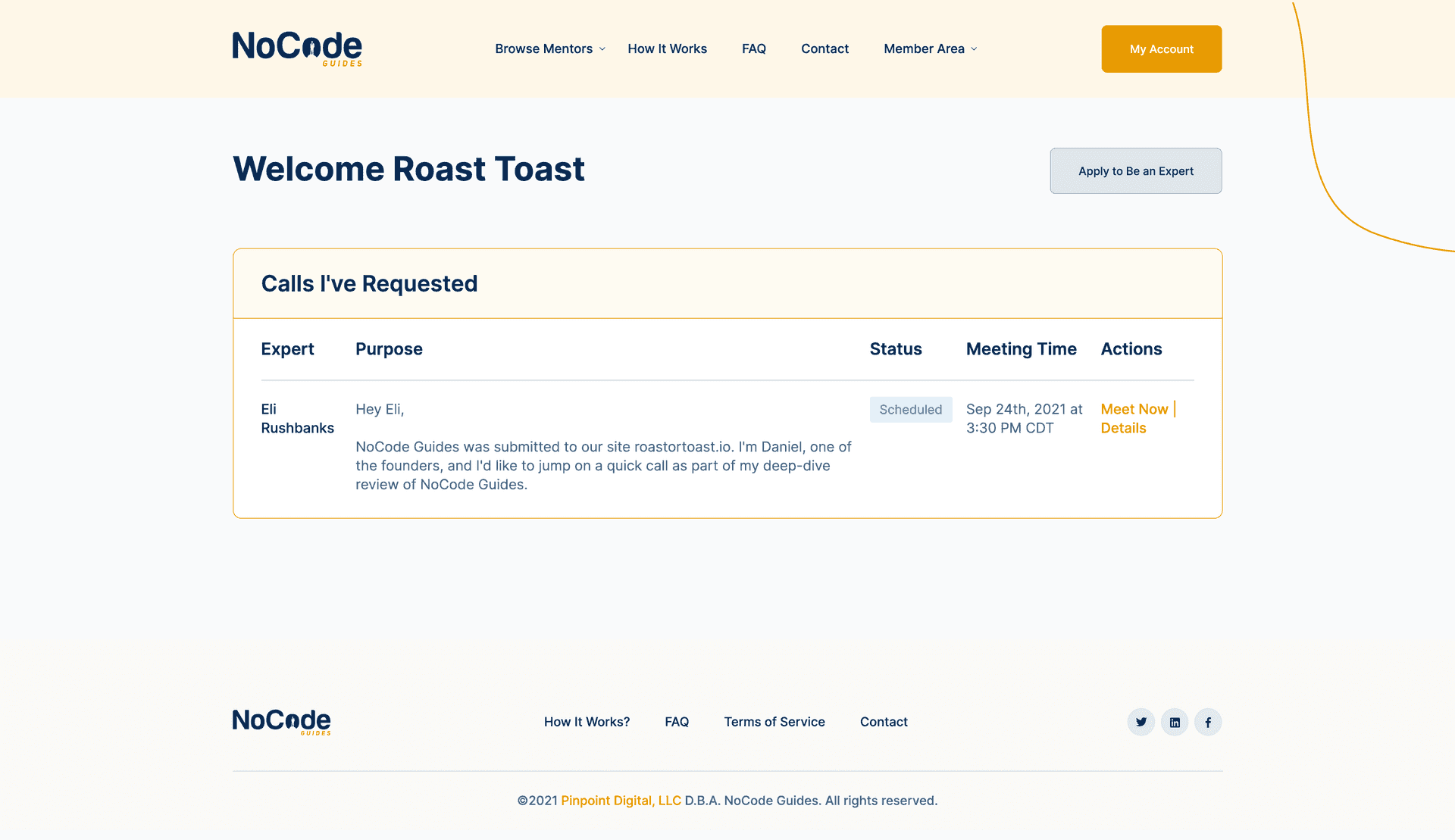This screenshot has height=840, width=1455.
Task: Go to FAQ in top navigation
Action: 753,48
